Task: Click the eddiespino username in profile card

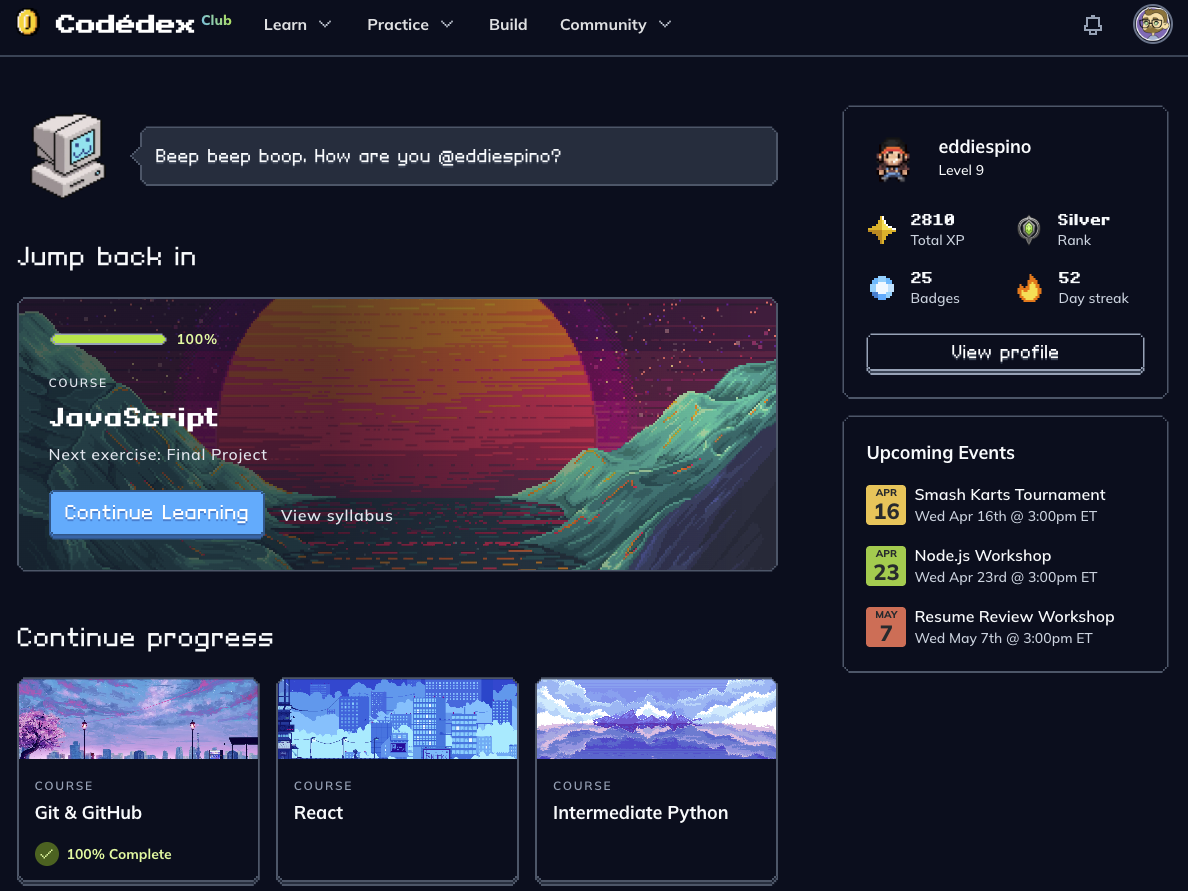Action: coord(984,147)
